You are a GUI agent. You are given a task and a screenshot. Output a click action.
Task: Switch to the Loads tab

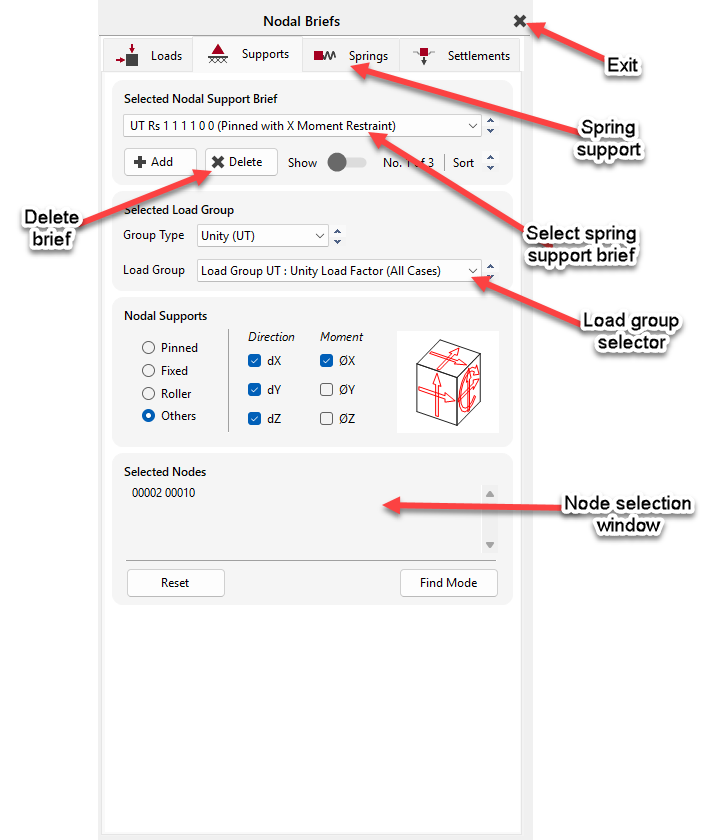150,56
